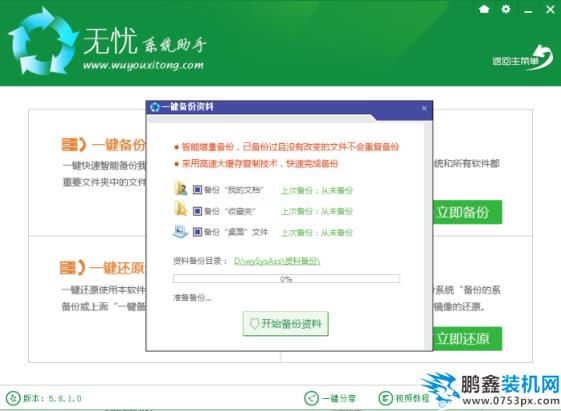Viewport: 561px width, 411px height.
Task: Click the 一键备份 heading in main window
Action: (119, 145)
